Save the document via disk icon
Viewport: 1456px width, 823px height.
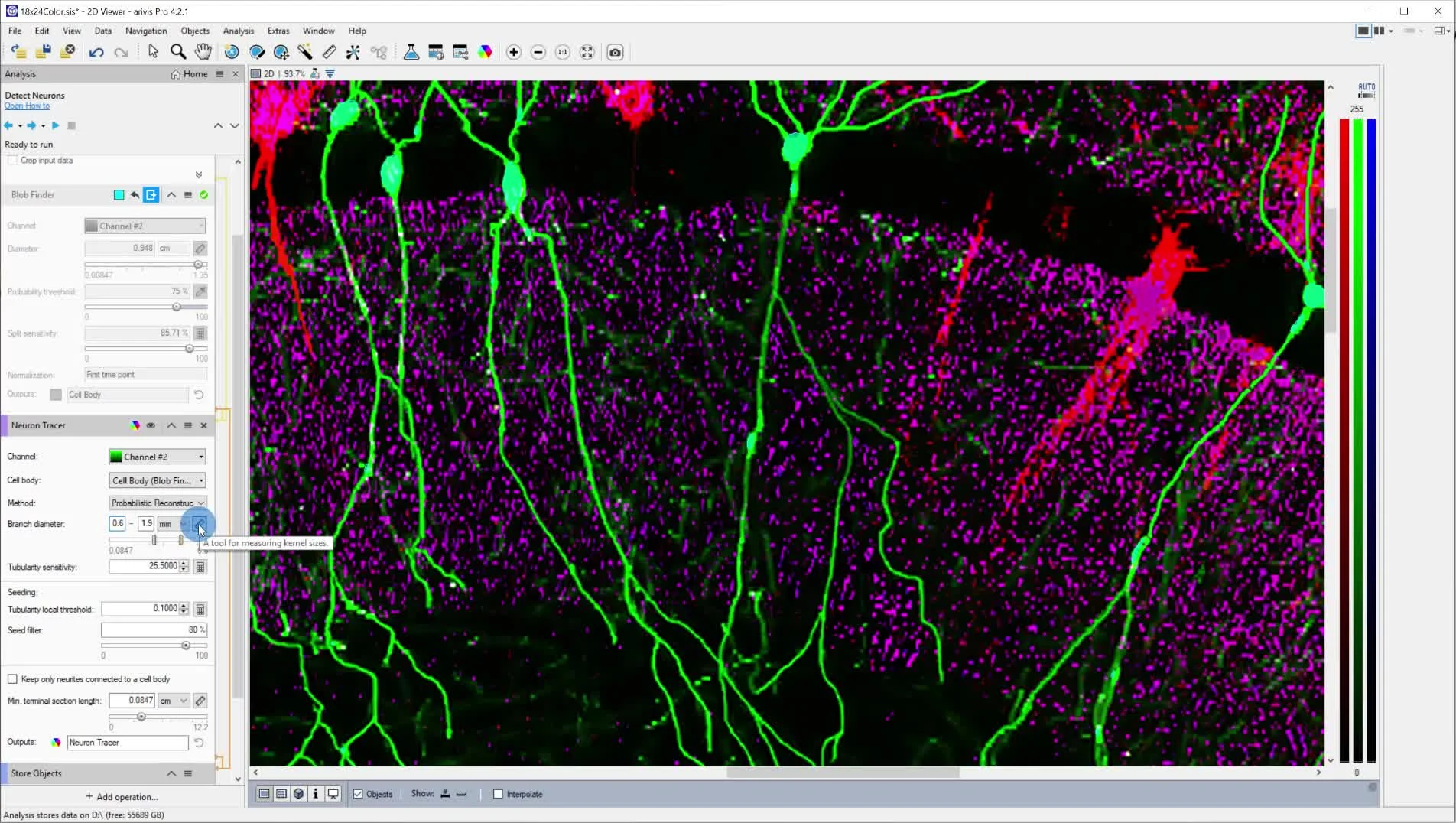pos(44,52)
